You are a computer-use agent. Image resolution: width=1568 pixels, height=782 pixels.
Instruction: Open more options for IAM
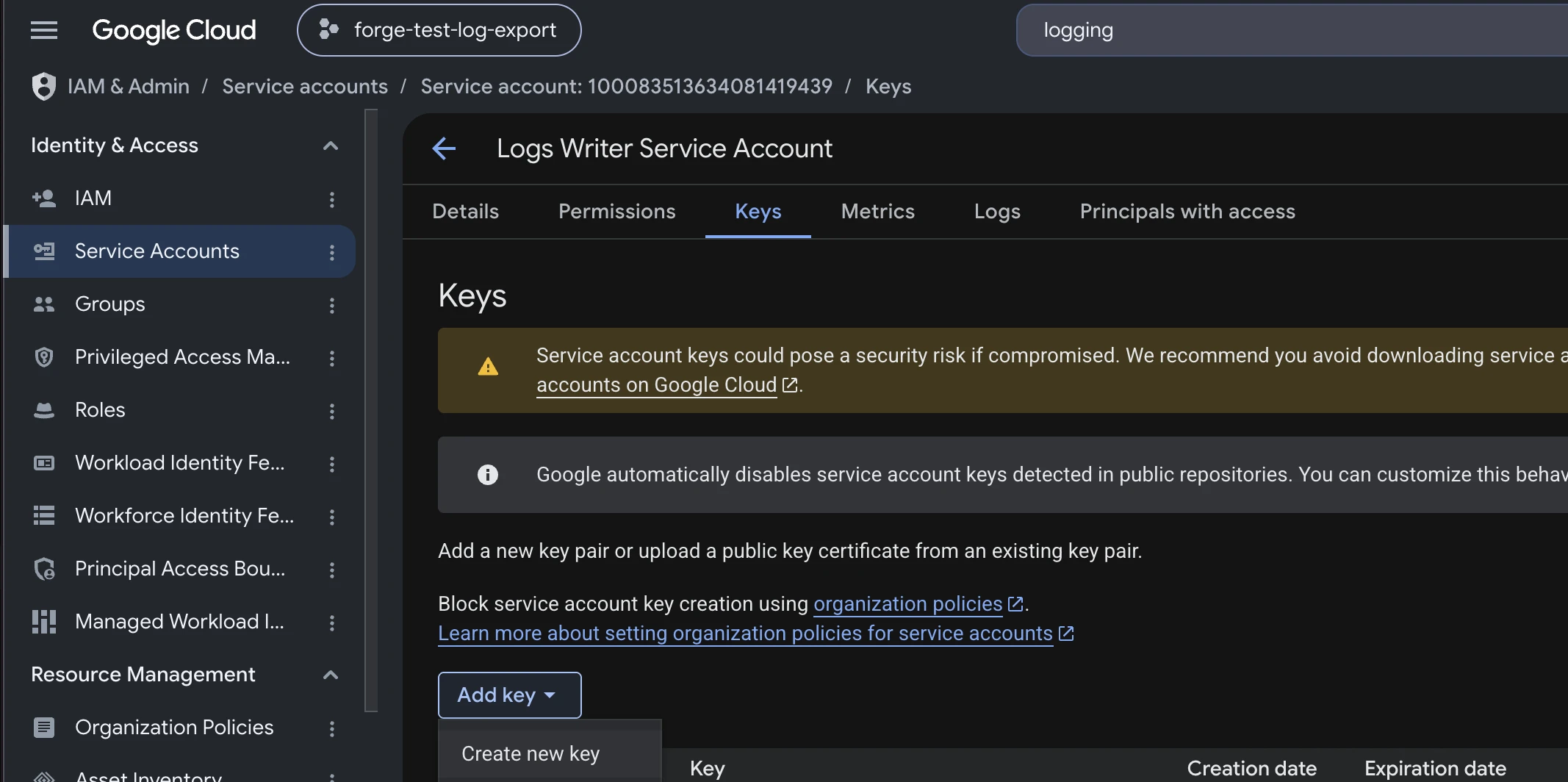(332, 199)
